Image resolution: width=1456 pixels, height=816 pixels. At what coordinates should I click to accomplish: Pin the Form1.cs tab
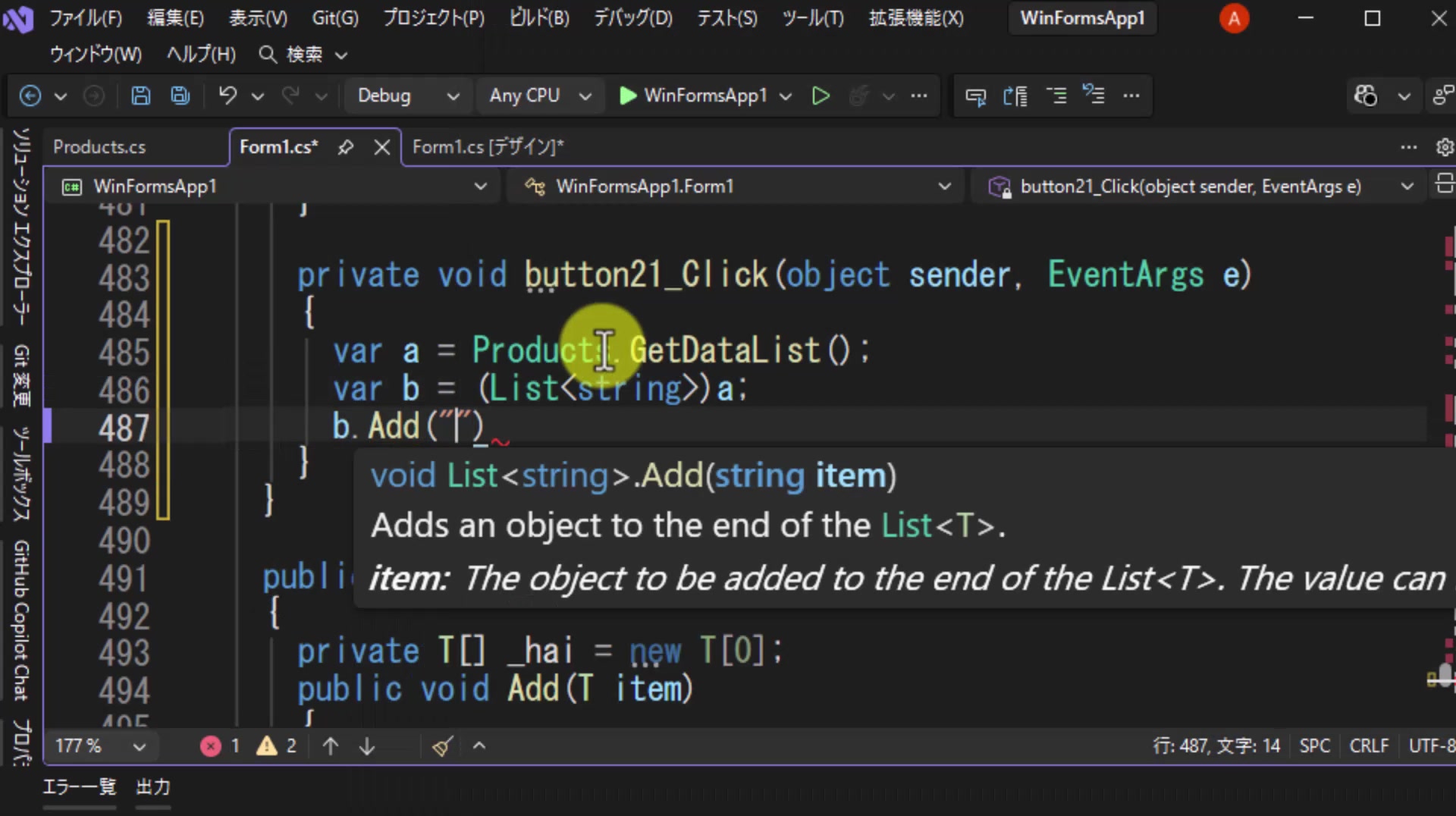coord(346,147)
